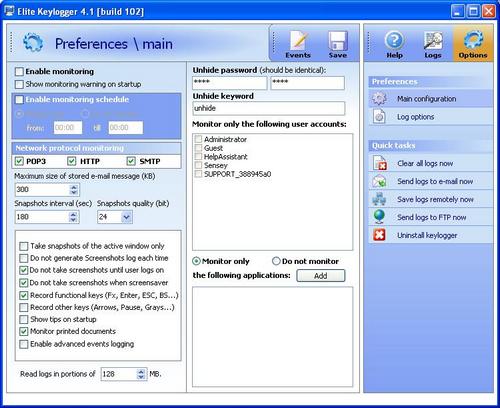
Task: Toggle Do not take screenshots until user logs on
Action: point(24,270)
